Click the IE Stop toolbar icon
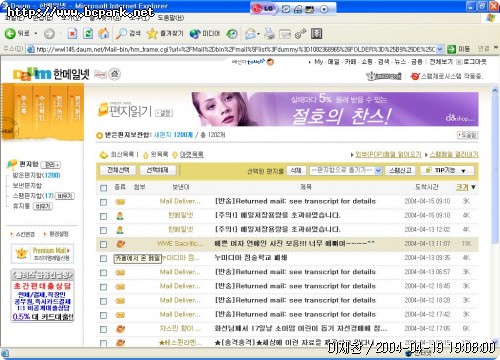The height and width of the screenshot is (360, 500). (72, 33)
